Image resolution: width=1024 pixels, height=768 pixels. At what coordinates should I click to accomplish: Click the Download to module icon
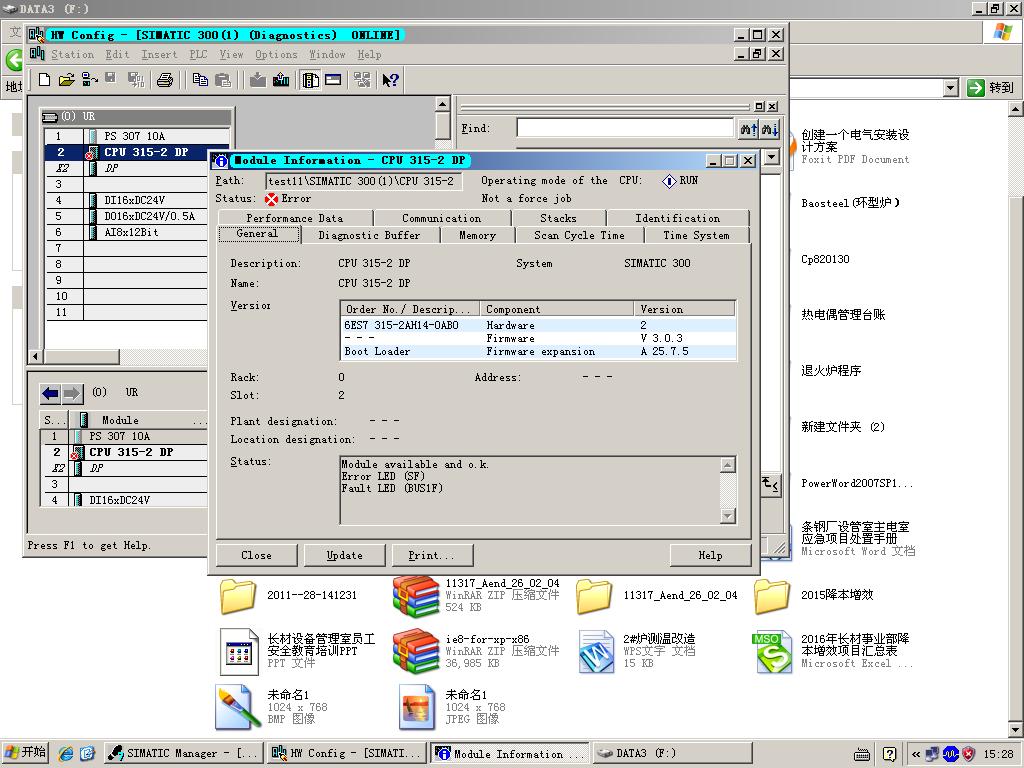[x=258, y=80]
